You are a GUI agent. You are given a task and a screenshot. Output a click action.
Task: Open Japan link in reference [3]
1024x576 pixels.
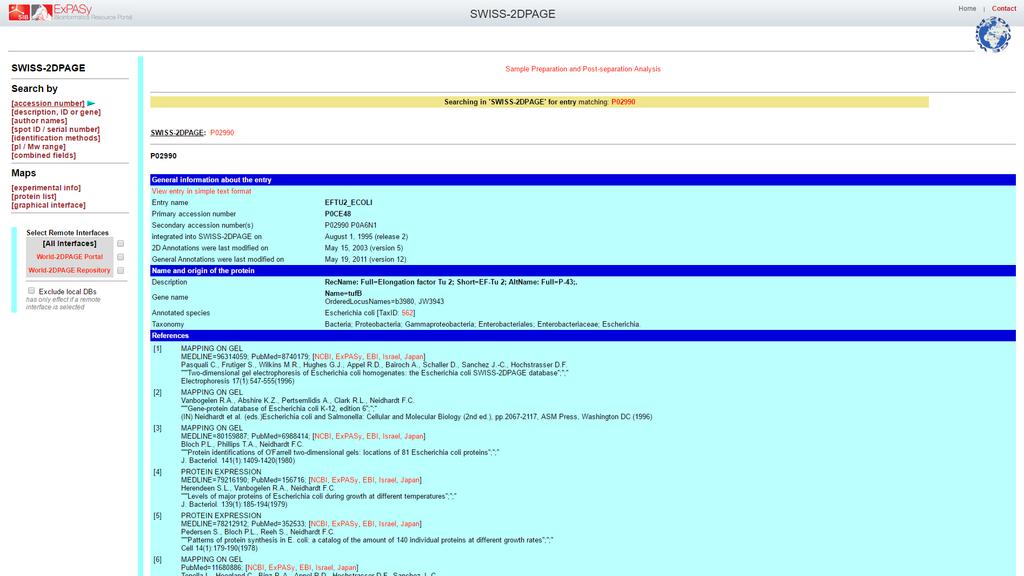click(x=413, y=436)
